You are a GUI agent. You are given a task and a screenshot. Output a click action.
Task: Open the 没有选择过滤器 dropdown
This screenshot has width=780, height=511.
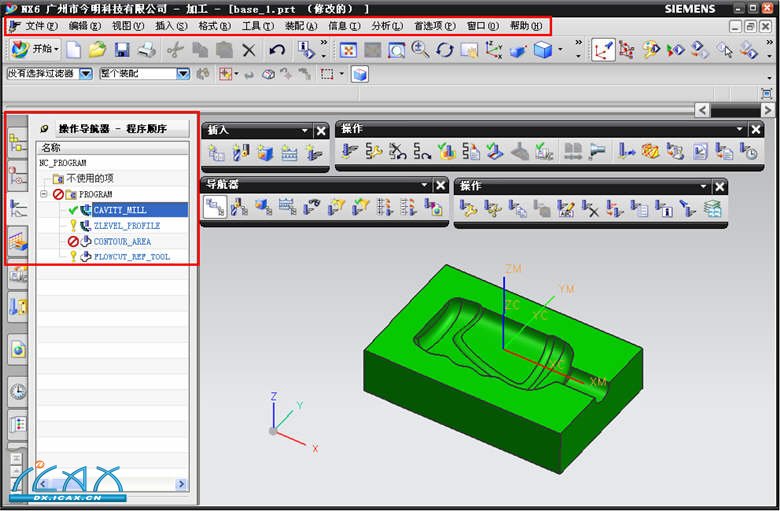85,74
